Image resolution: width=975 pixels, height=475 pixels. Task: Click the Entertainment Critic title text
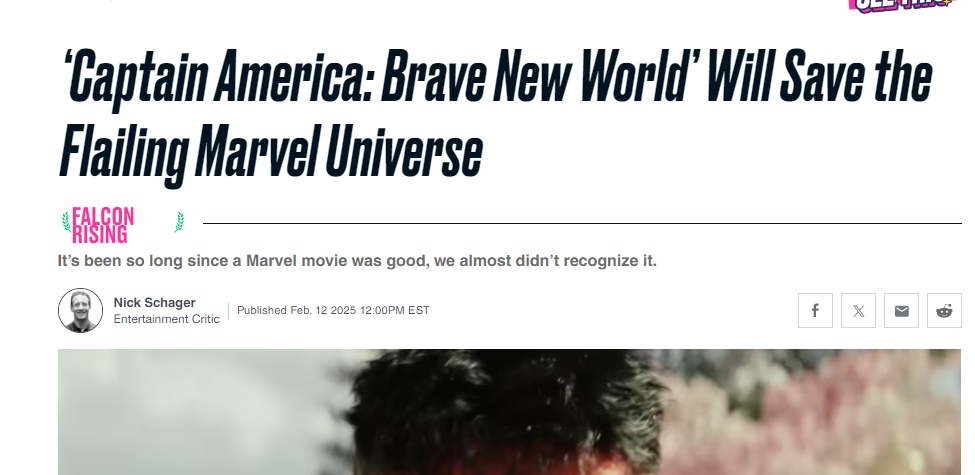click(x=167, y=319)
